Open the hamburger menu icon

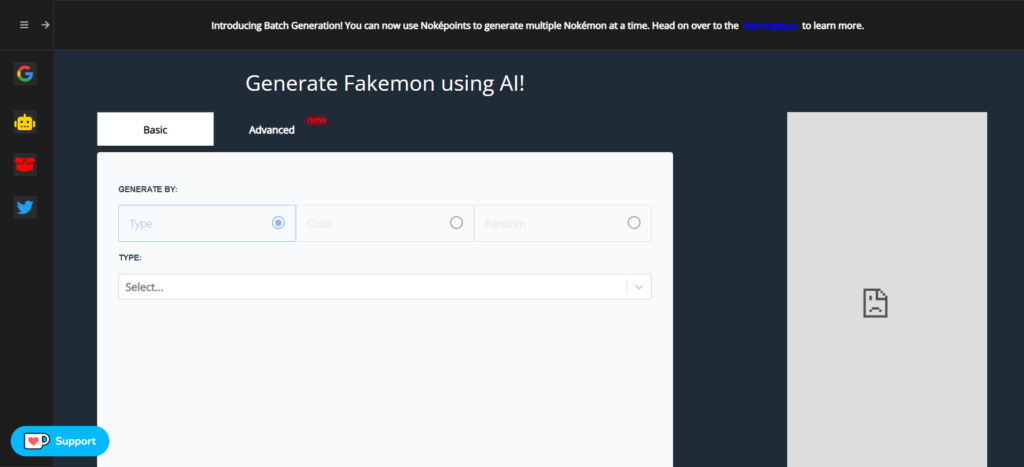(x=24, y=25)
